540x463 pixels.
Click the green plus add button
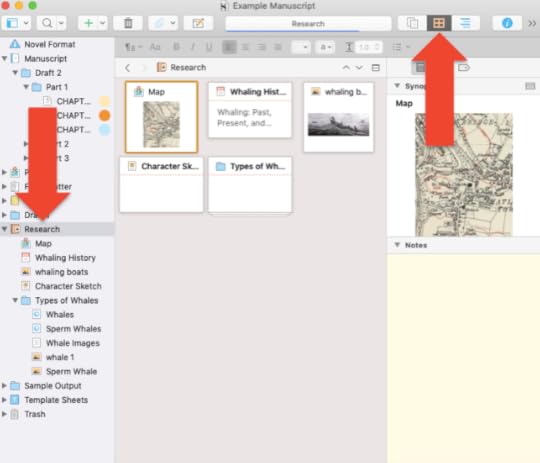[x=89, y=23]
